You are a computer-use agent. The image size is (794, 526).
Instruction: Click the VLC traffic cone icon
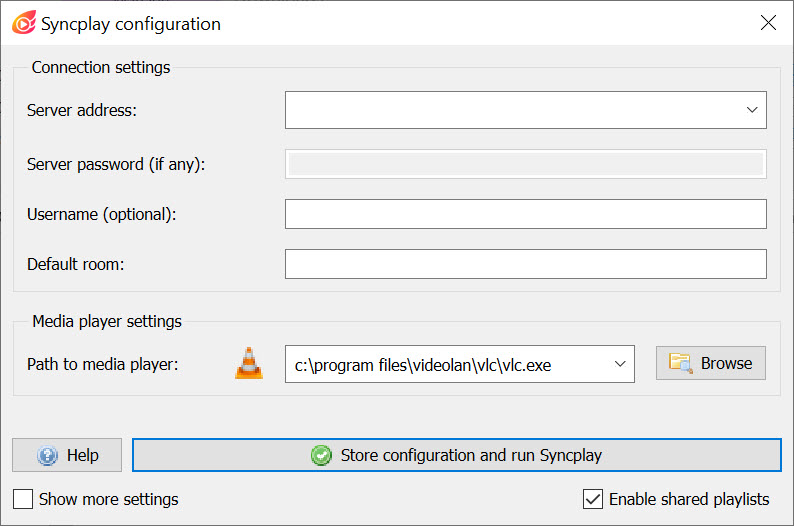[x=249, y=363]
